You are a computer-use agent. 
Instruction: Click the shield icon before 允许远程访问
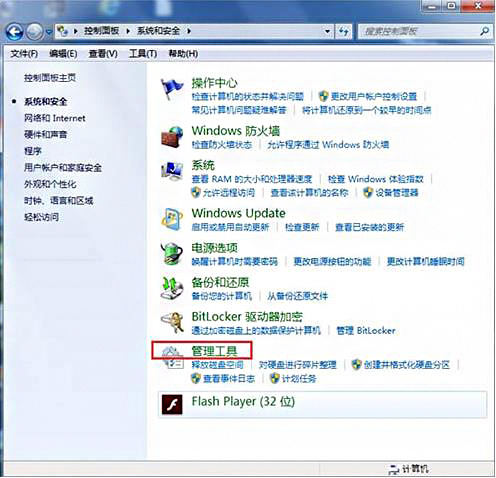click(196, 192)
